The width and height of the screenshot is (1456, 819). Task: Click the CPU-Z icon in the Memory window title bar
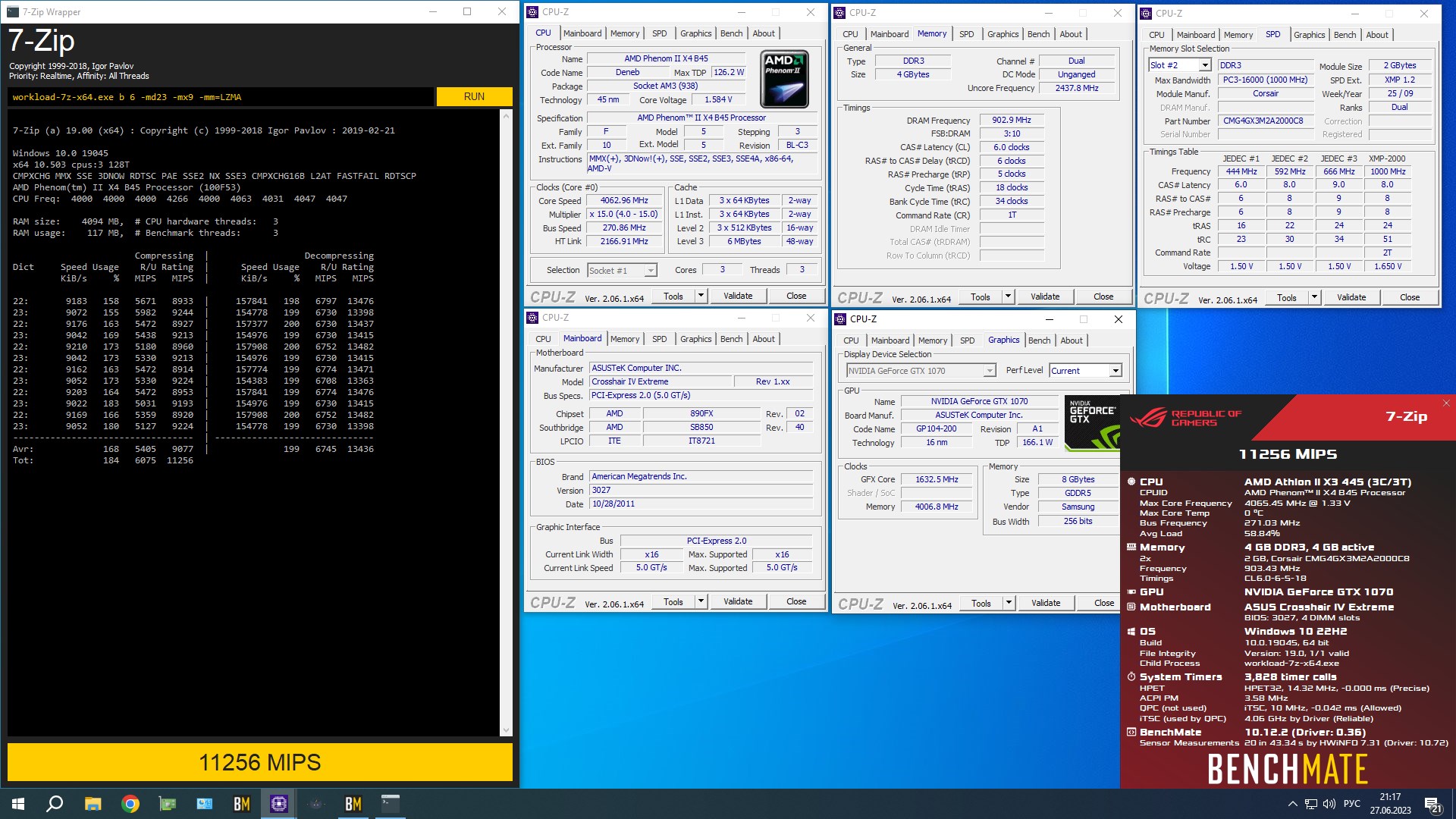[839, 13]
